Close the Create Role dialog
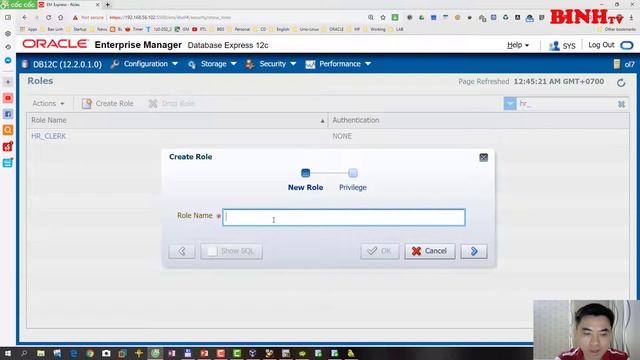640x360 pixels. click(x=483, y=158)
